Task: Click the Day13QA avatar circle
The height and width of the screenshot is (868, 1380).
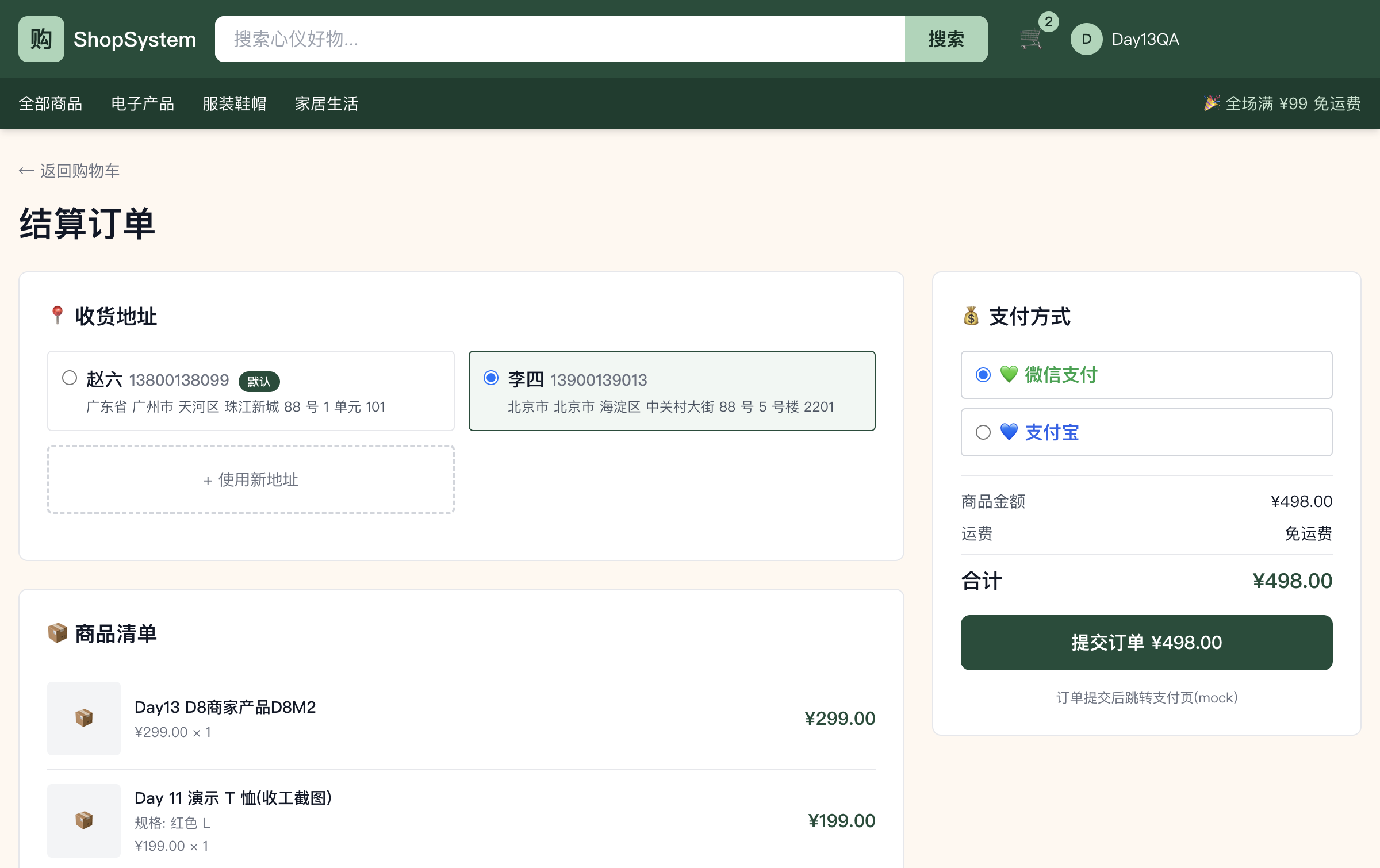Action: (1086, 39)
